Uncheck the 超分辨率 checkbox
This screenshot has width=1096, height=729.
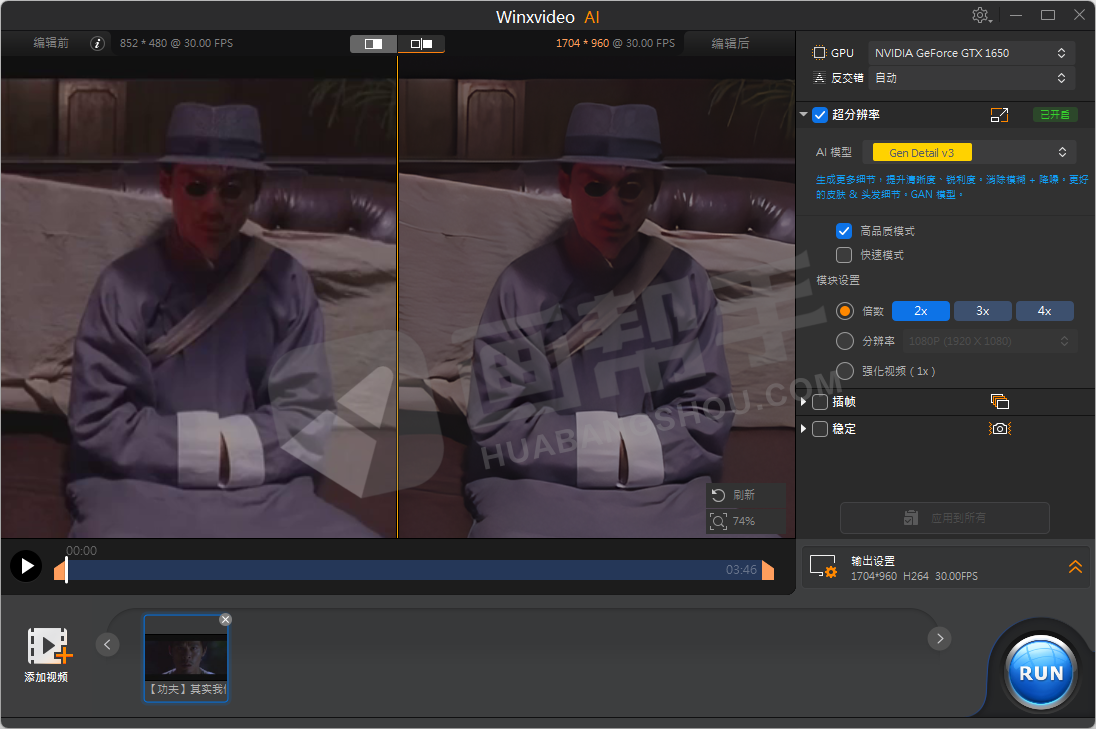click(820, 115)
